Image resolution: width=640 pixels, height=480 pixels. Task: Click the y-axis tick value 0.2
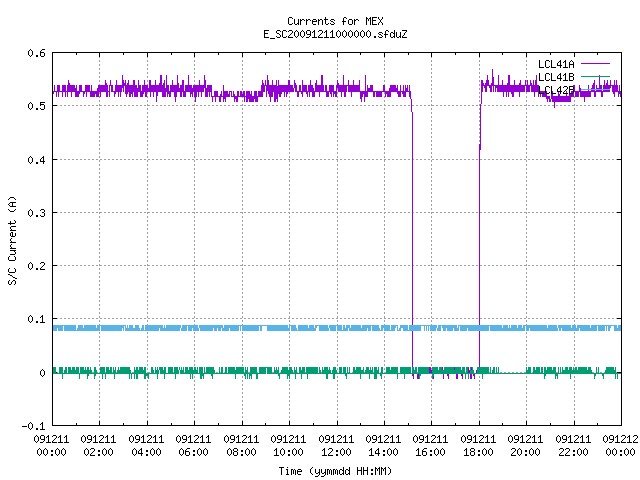tap(36, 266)
